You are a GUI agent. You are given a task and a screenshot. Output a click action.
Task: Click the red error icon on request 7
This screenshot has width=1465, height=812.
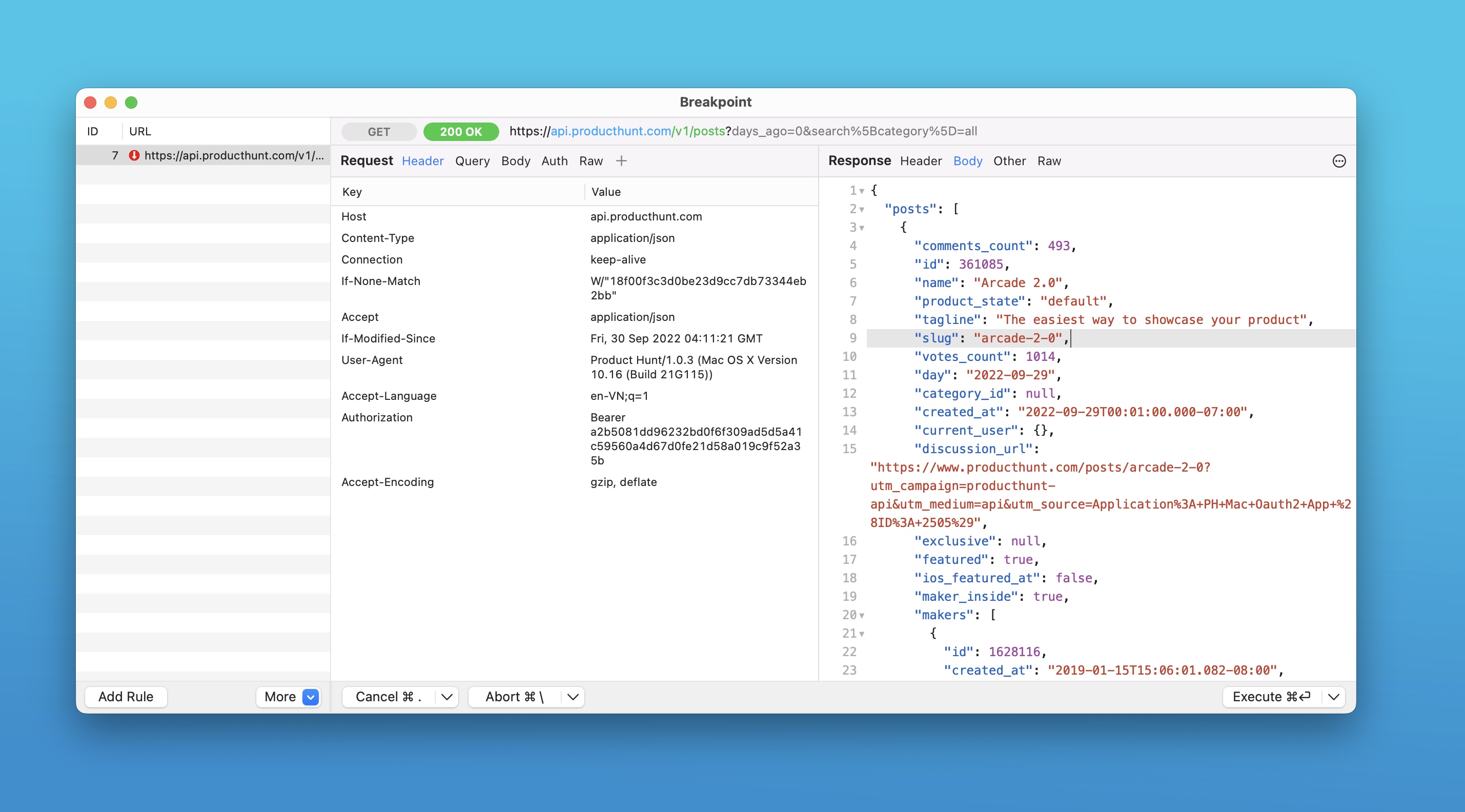tap(134, 155)
